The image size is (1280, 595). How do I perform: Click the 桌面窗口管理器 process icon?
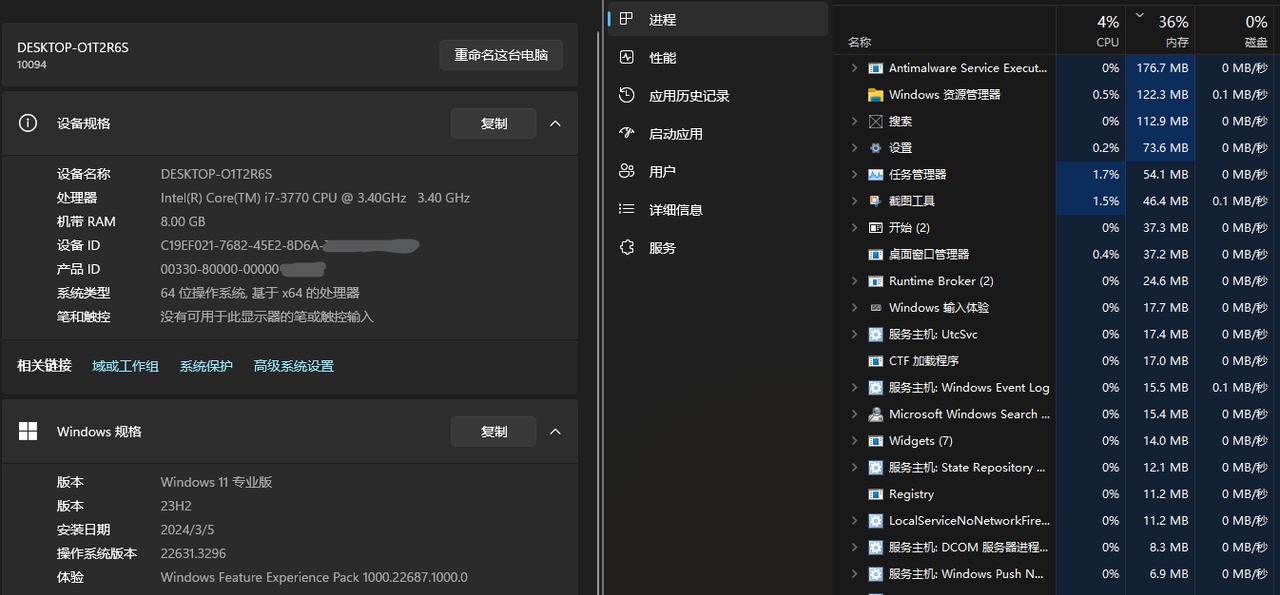[x=876, y=254]
